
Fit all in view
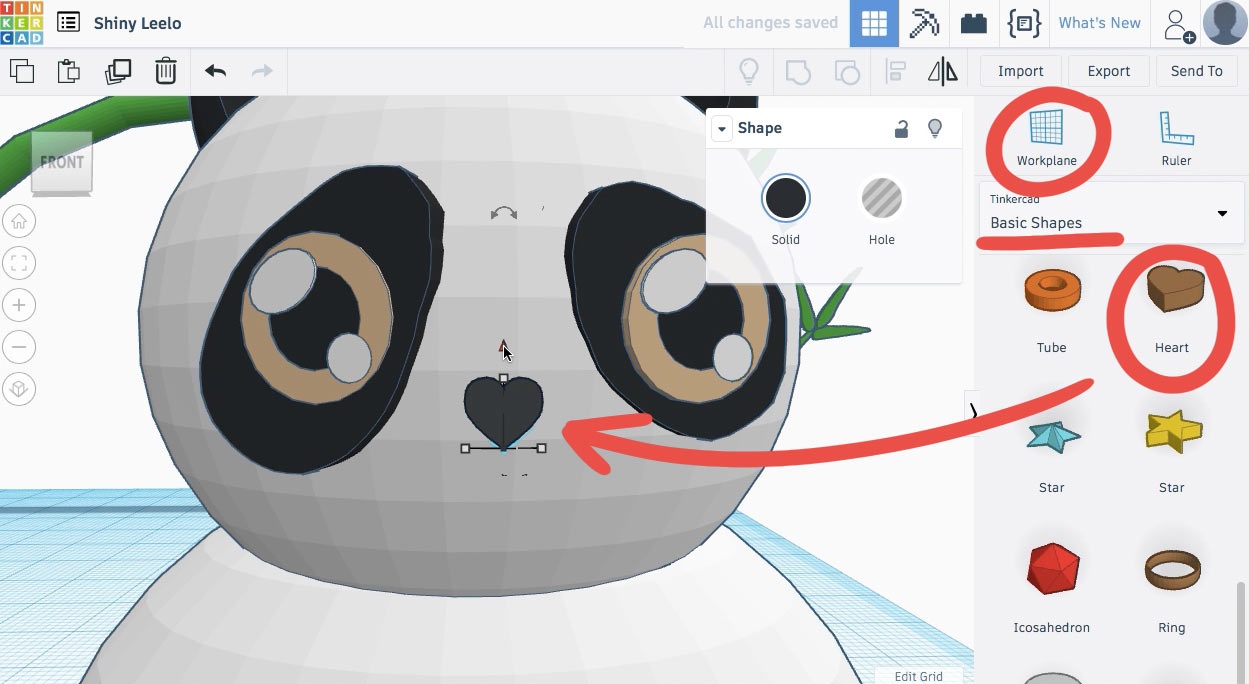tap(19, 263)
